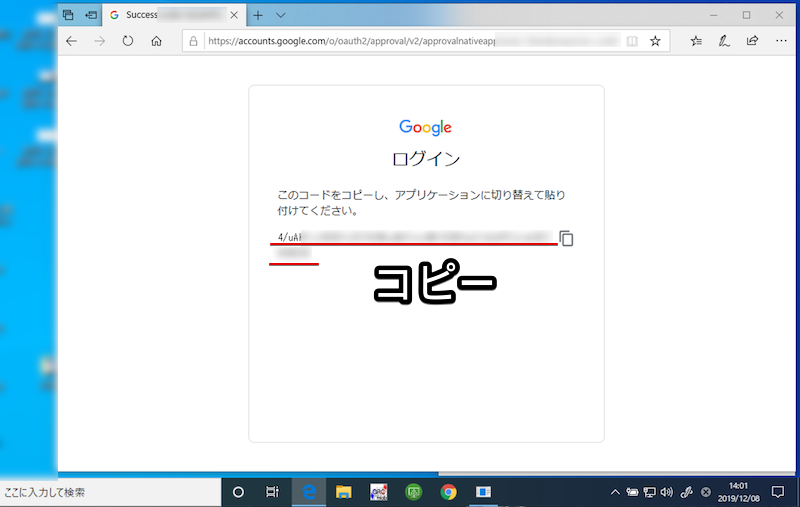Show hidden system tray icons
The width and height of the screenshot is (800, 507).
coord(614,492)
